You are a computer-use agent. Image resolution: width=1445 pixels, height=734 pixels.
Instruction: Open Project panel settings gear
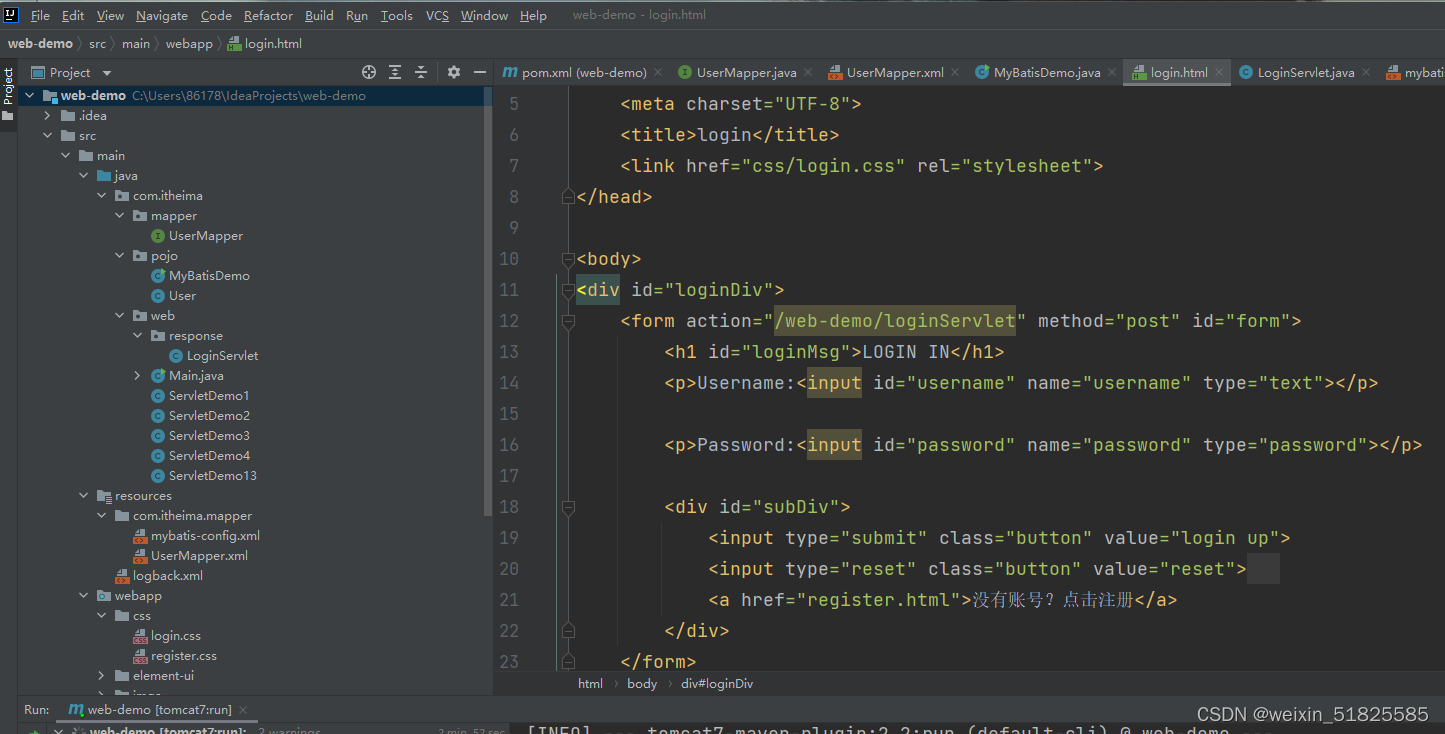pyautogui.click(x=454, y=72)
